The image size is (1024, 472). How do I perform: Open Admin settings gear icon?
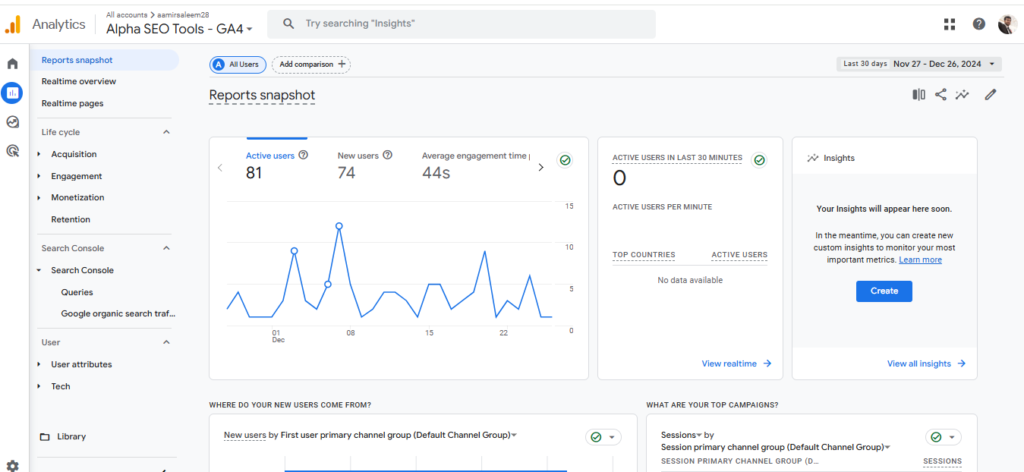point(13,465)
